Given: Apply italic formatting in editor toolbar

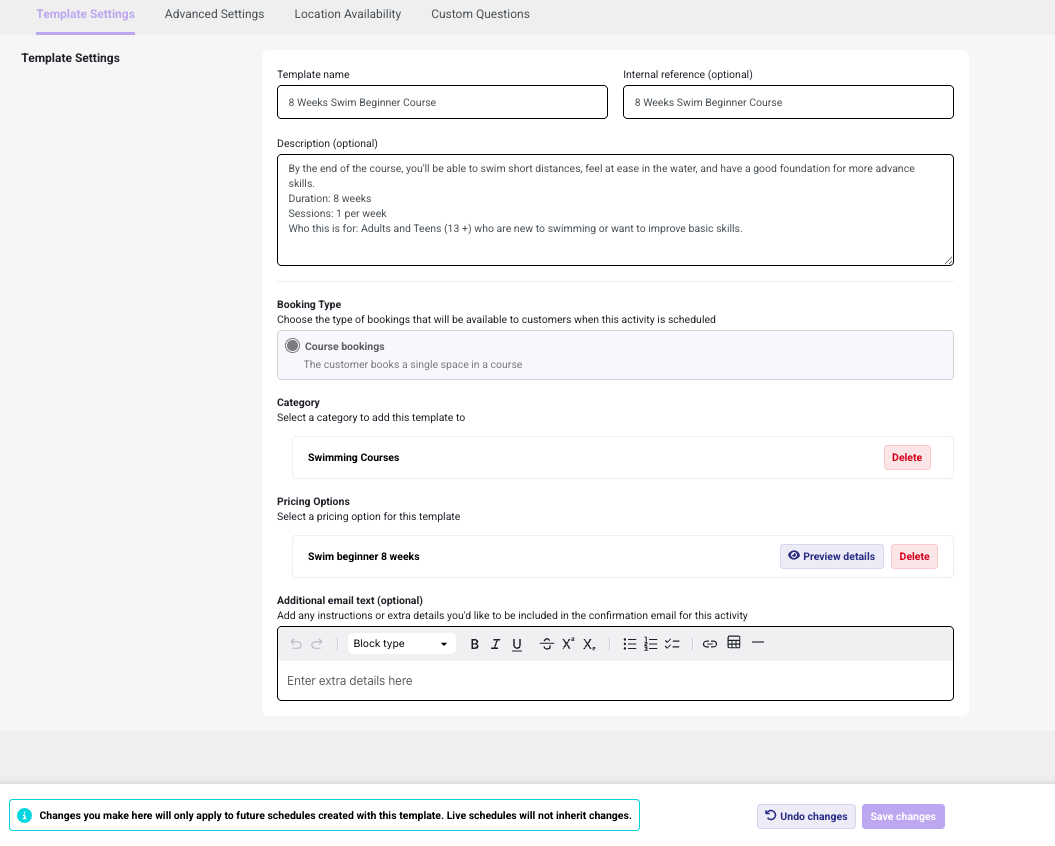Looking at the screenshot, I should pos(495,644).
